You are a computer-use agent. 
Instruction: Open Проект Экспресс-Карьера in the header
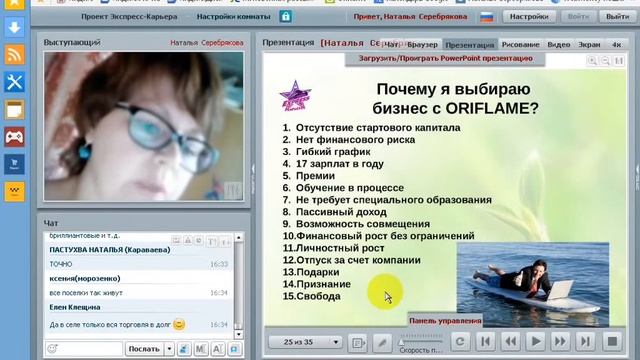tap(129, 17)
